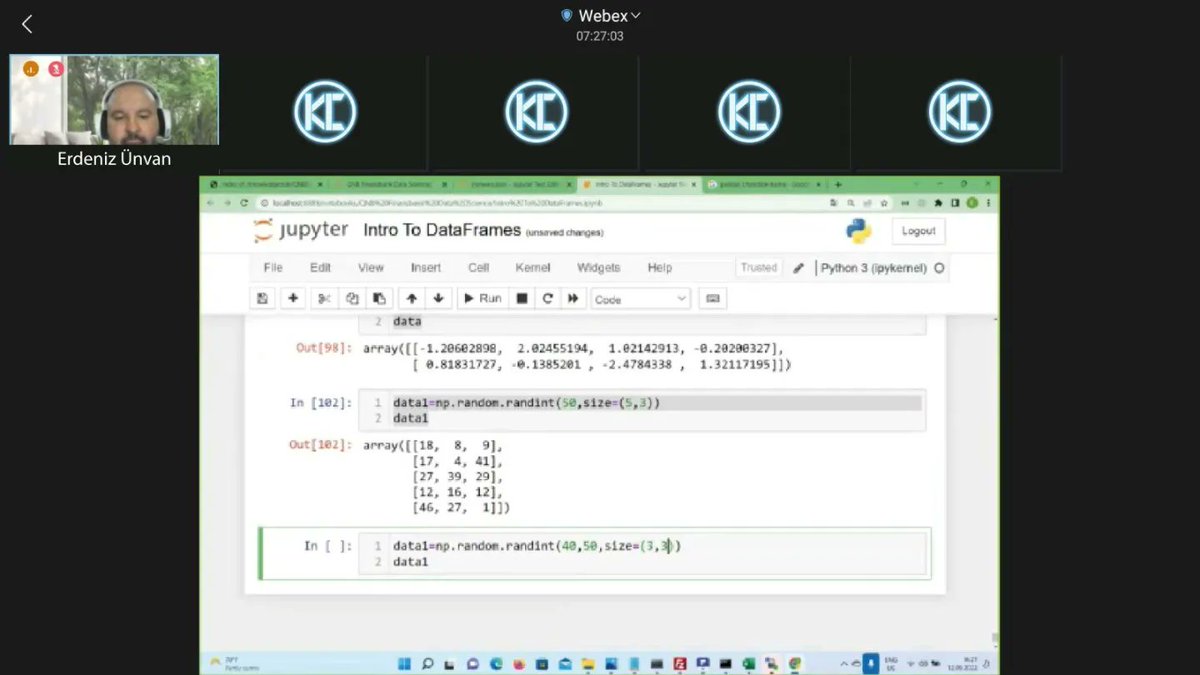Click the browser reload icon

tap(244, 203)
